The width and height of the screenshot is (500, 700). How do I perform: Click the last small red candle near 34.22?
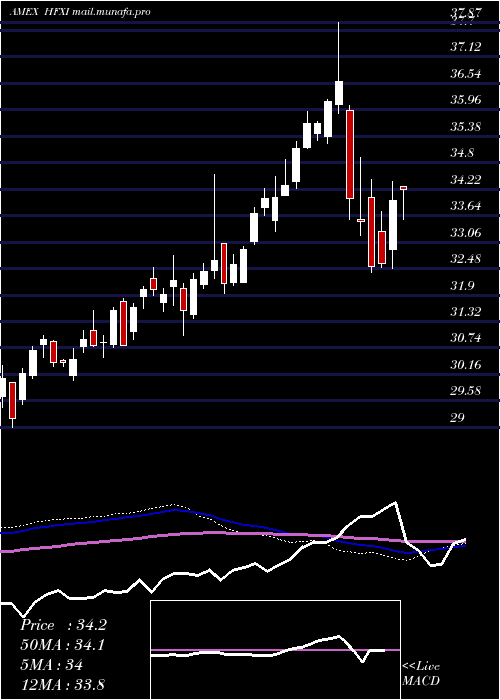pos(404,188)
